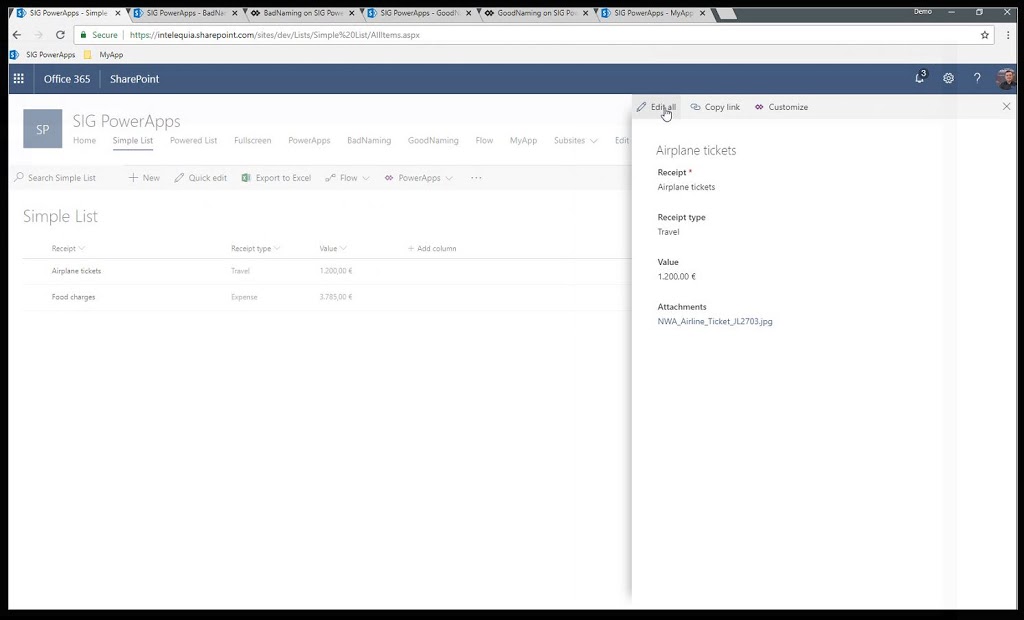
Task: Click the SIG PowerApps site title
Action: [x=126, y=121]
